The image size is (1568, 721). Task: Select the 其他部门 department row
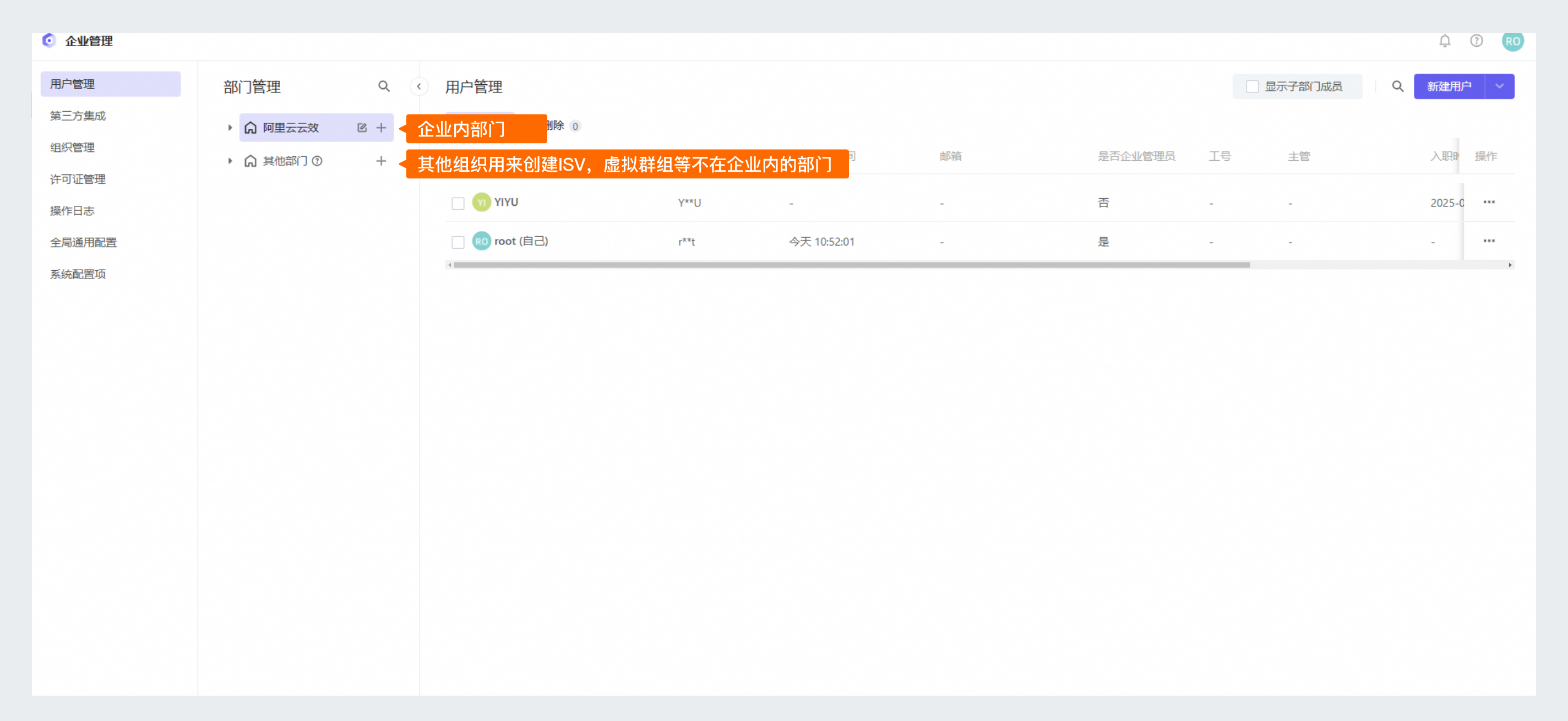pos(316,161)
